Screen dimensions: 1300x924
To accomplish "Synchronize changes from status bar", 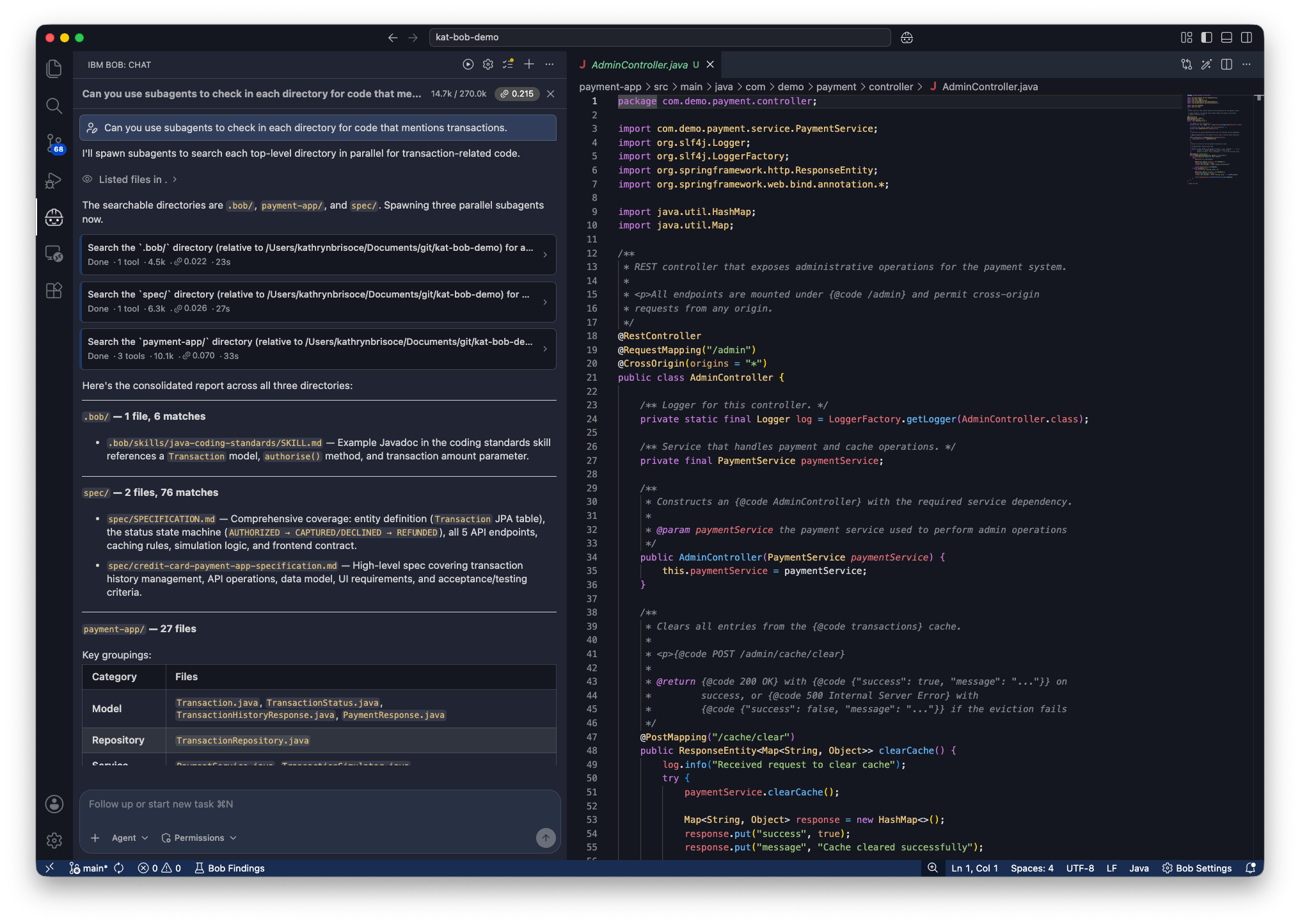I will point(119,868).
